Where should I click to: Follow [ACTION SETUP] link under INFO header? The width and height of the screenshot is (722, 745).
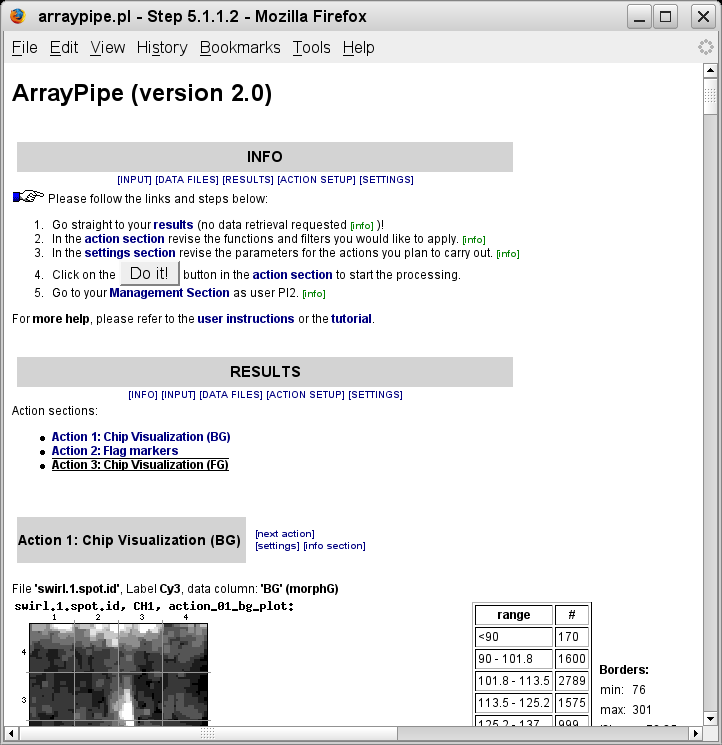[316, 180]
